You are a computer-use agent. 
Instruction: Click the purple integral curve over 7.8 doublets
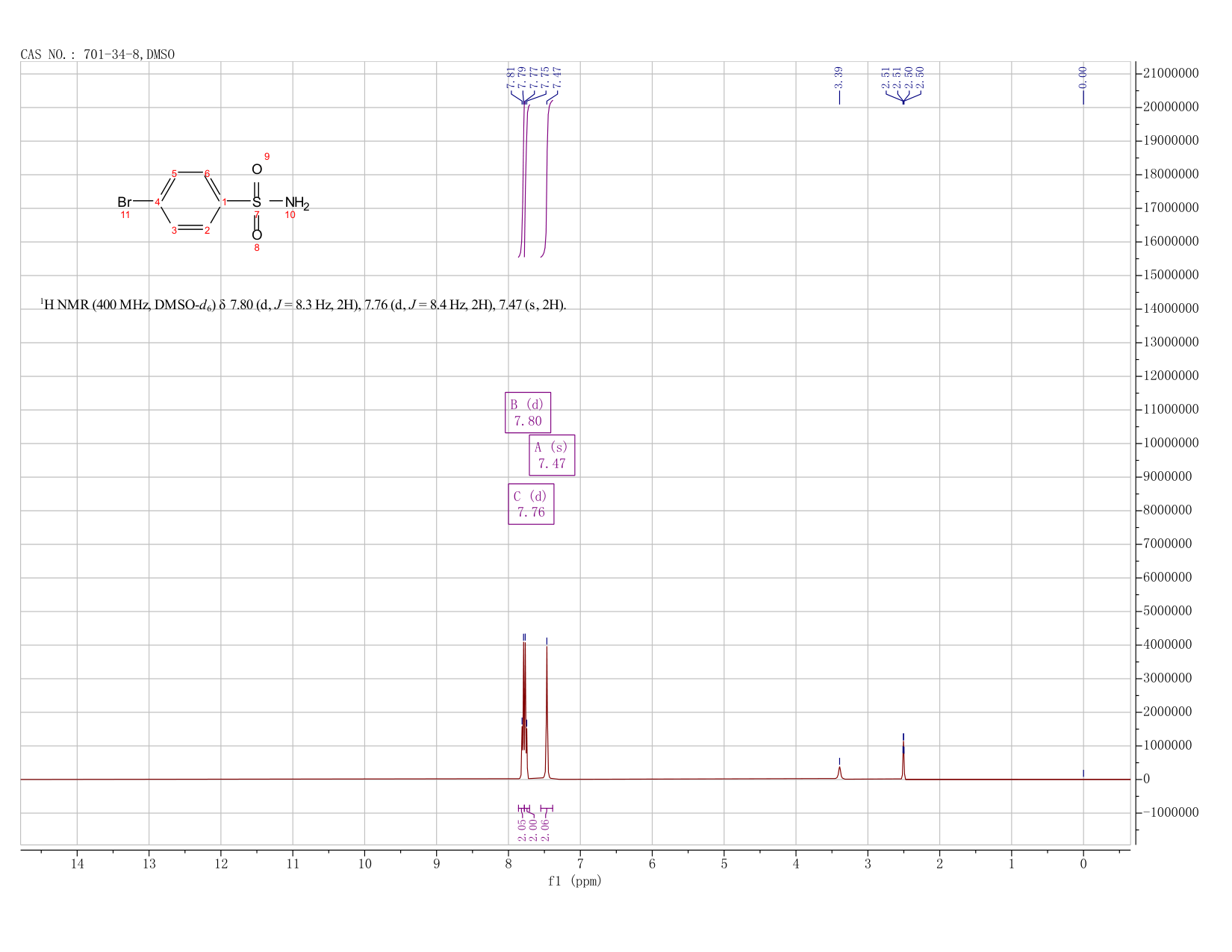point(524,179)
